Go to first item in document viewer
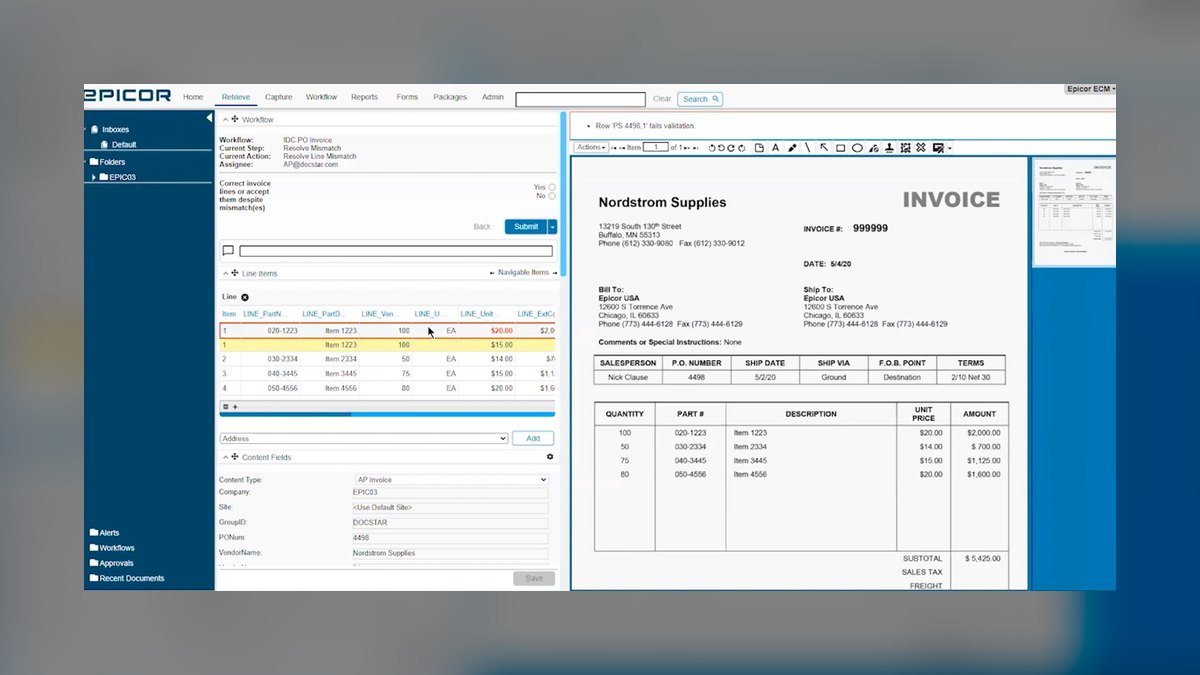 [614, 148]
